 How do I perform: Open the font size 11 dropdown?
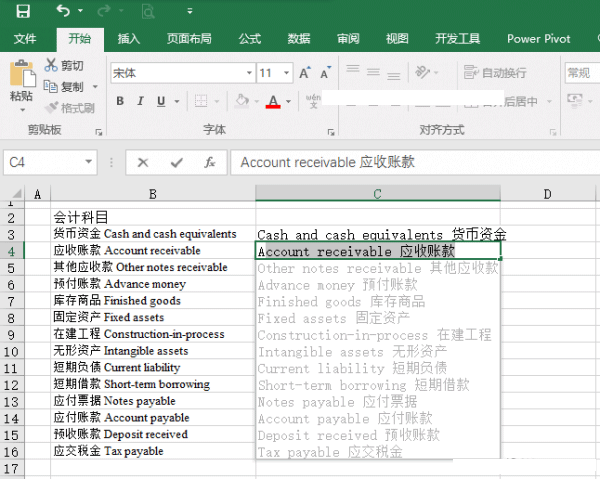coord(286,73)
